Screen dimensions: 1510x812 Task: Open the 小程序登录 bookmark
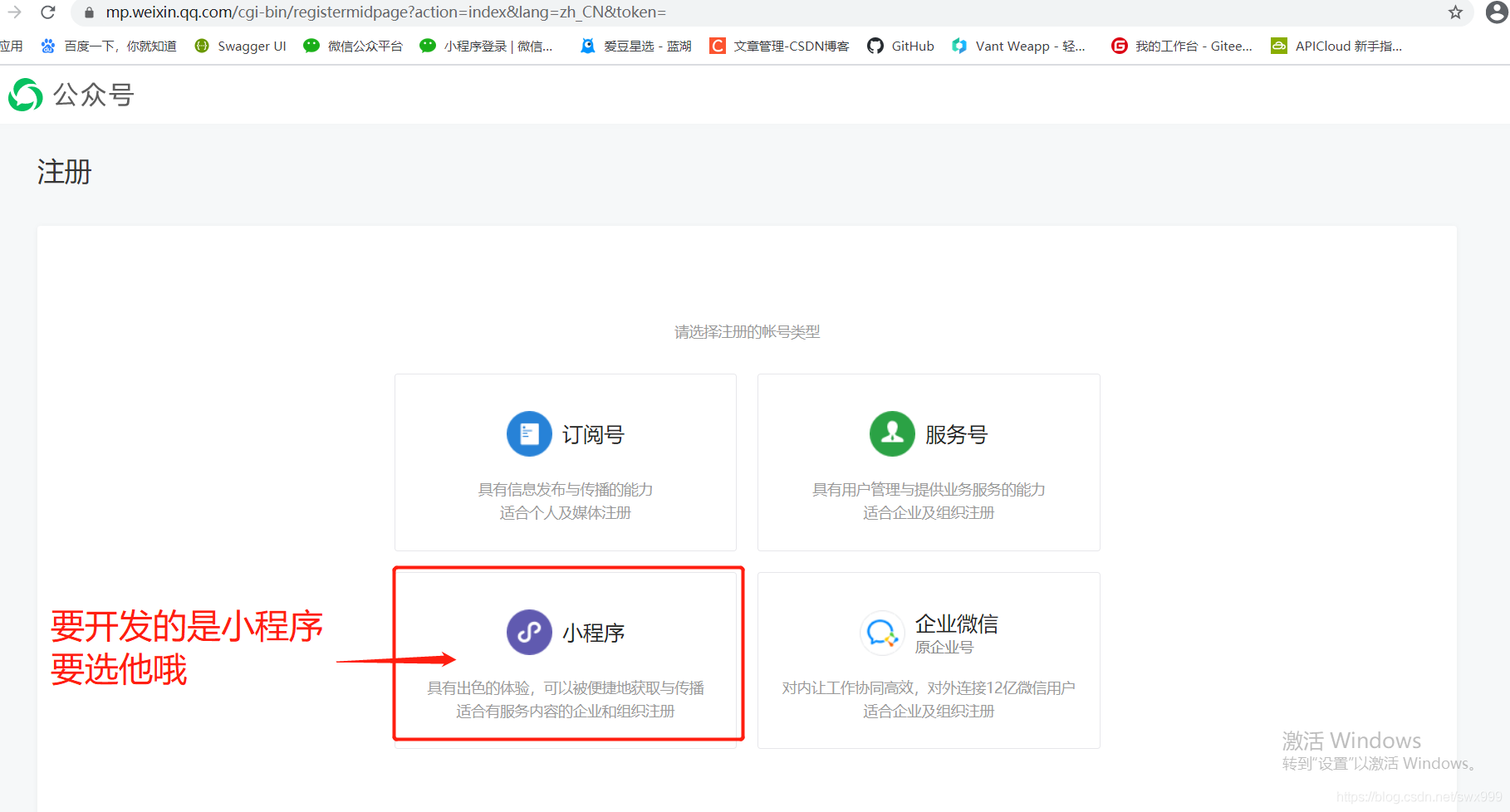[x=487, y=46]
